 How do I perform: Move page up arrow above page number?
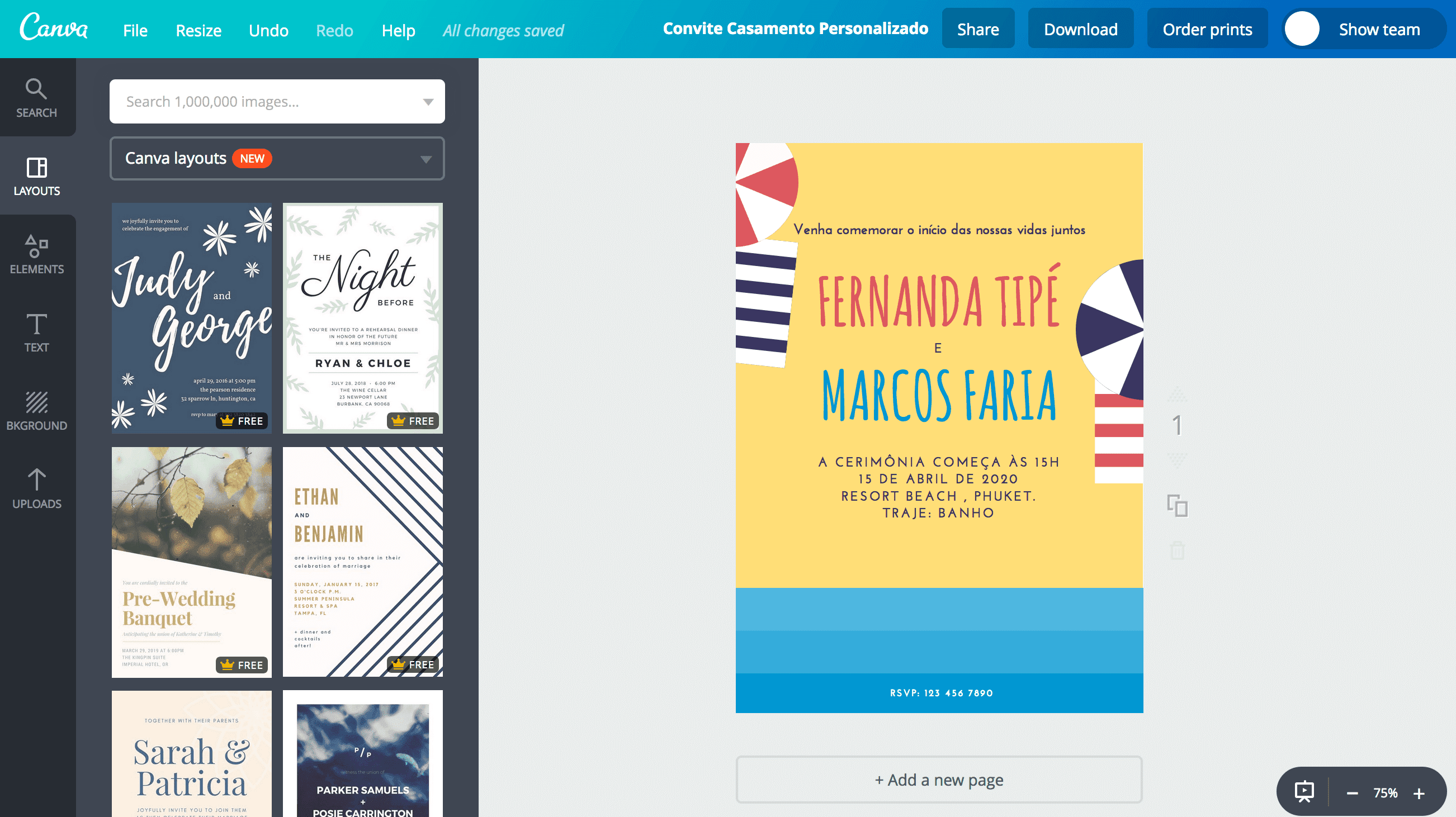[x=1178, y=394]
